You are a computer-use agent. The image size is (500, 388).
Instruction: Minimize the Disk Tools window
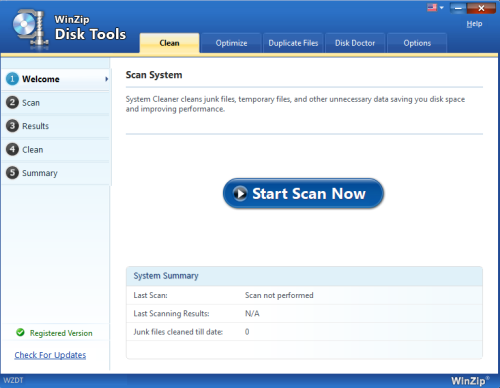pyautogui.click(x=458, y=8)
